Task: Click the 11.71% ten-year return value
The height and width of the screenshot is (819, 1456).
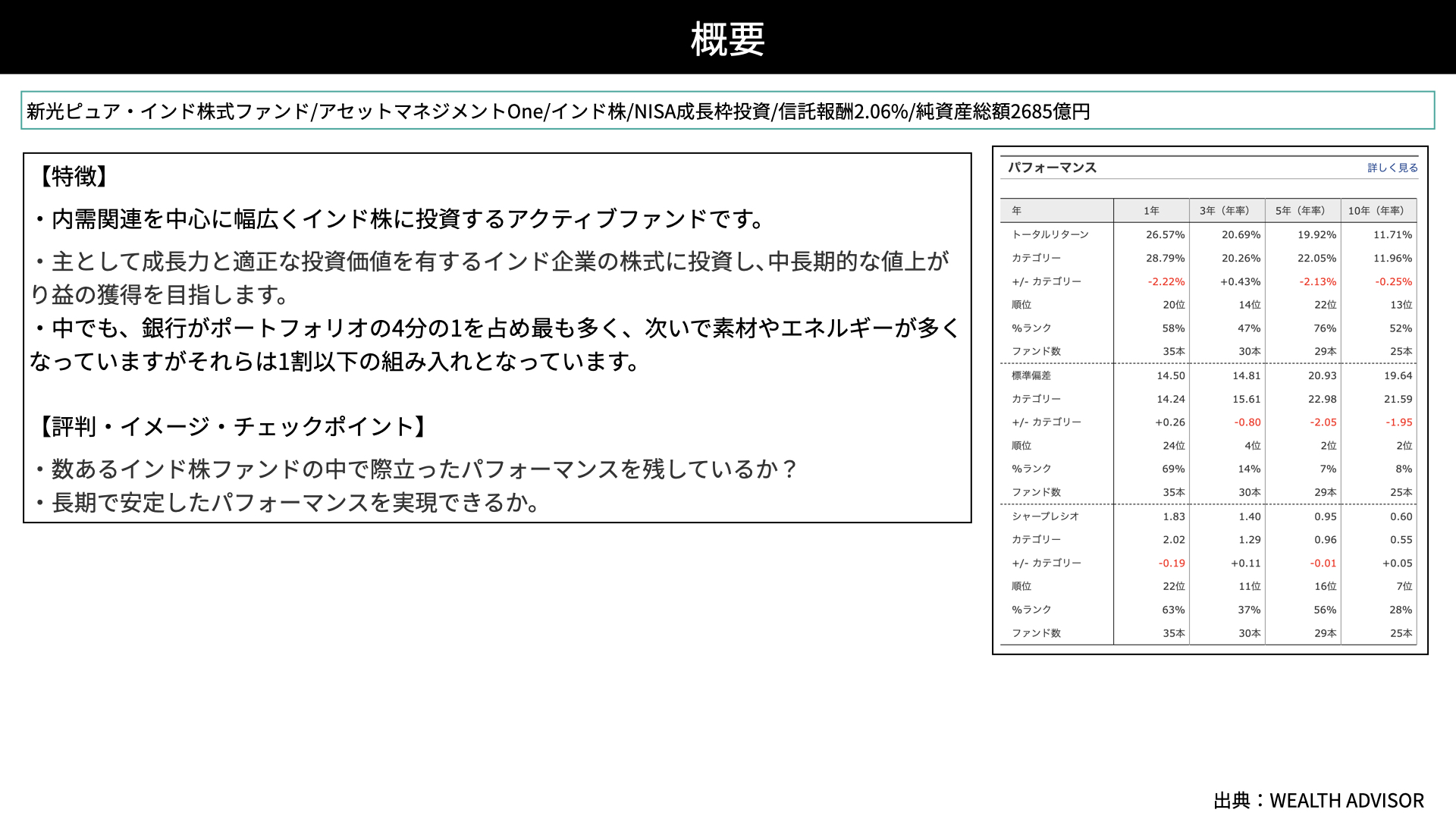Action: 1392,235
